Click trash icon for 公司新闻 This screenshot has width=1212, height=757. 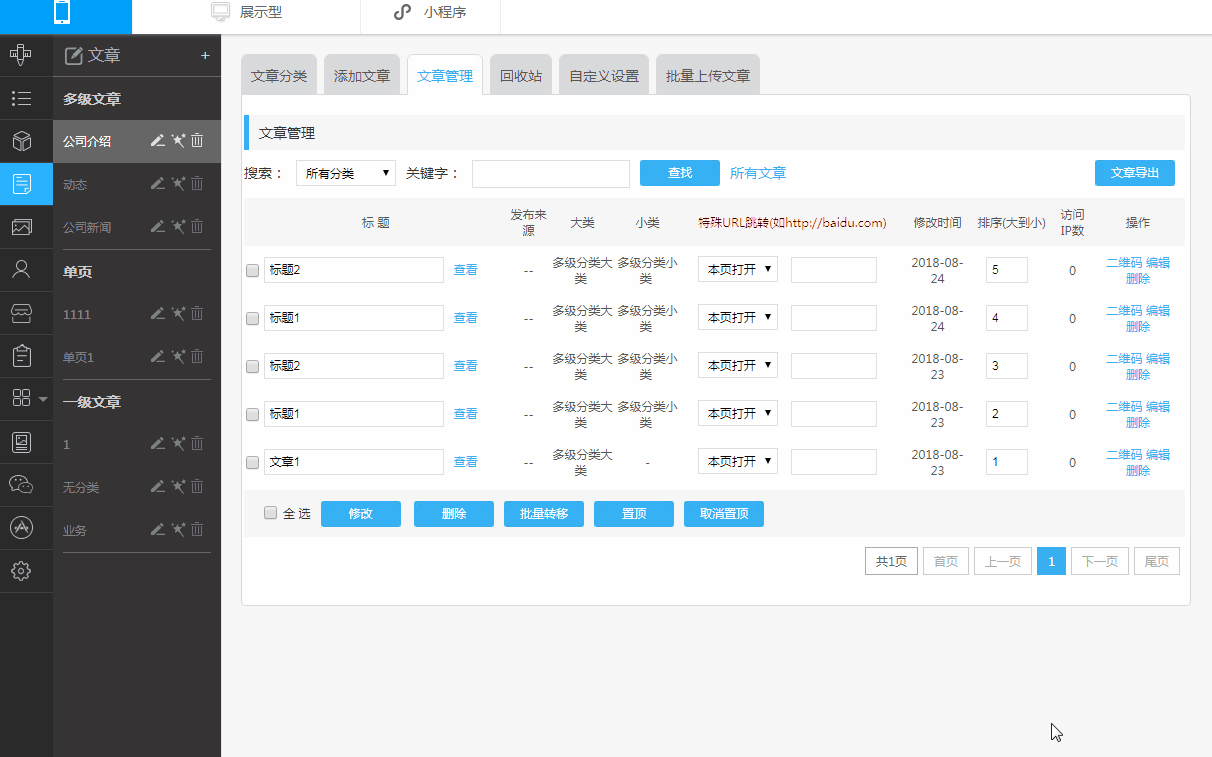click(x=197, y=227)
